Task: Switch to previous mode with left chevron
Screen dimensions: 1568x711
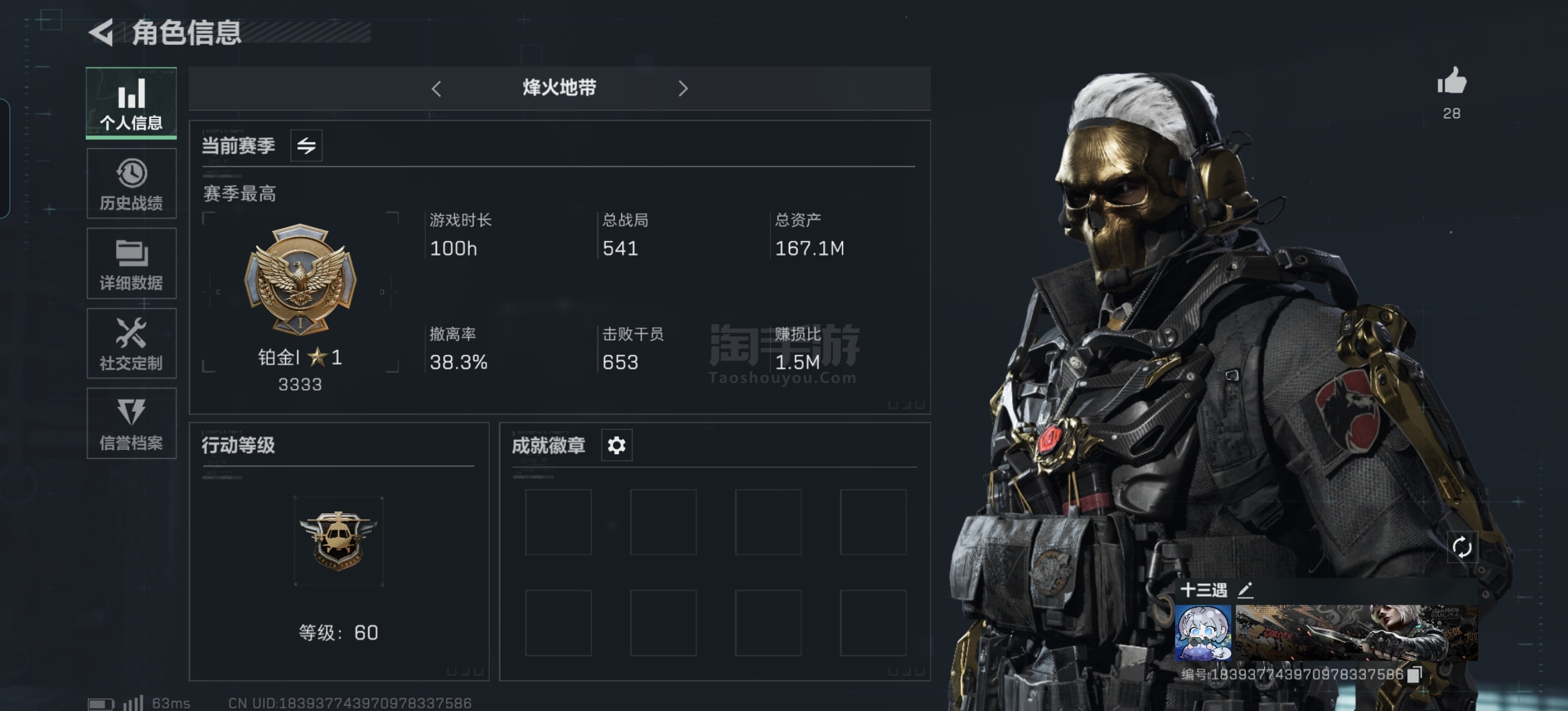Action: 437,89
